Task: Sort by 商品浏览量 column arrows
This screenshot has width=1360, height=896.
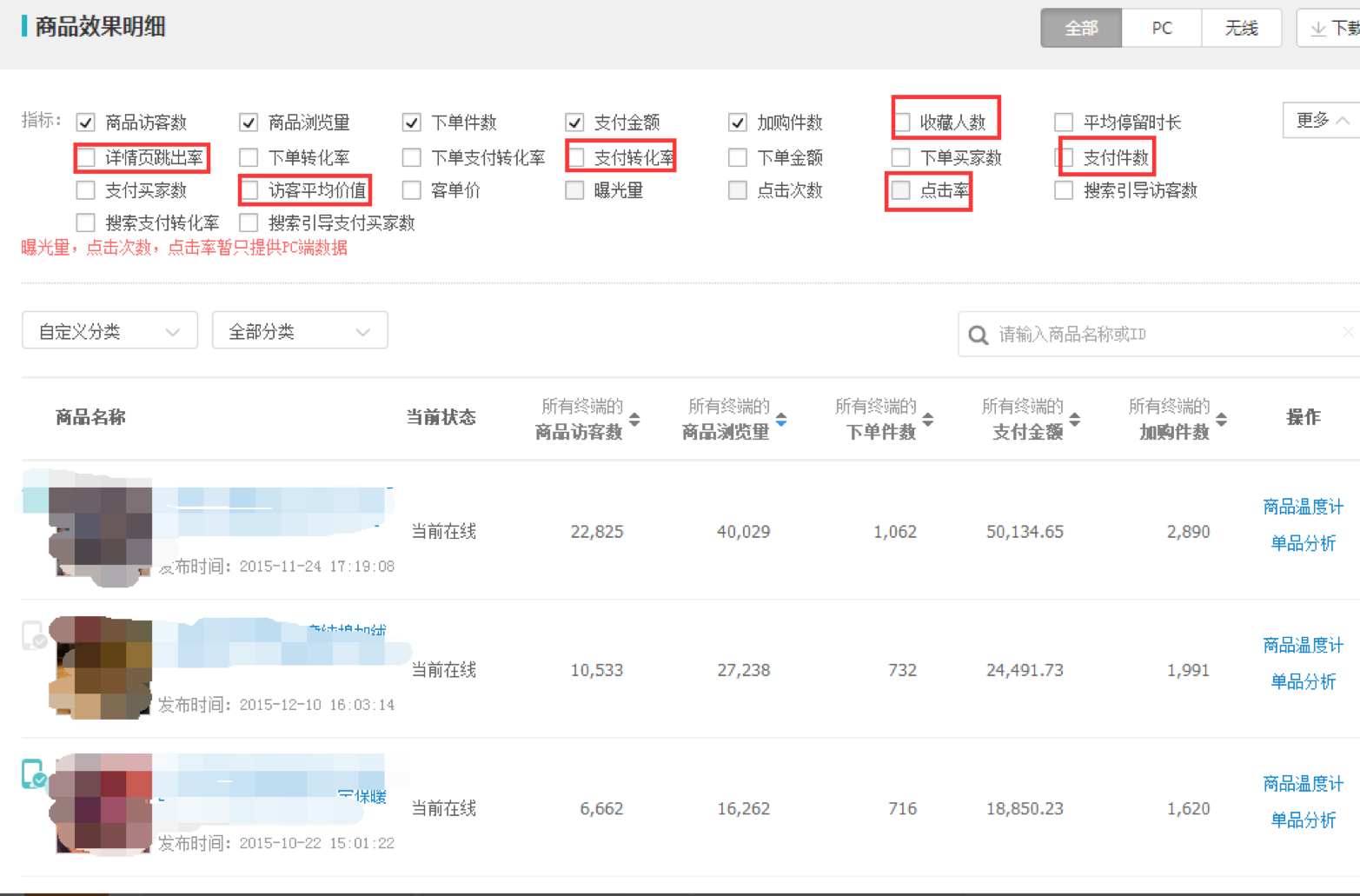Action: [781, 420]
